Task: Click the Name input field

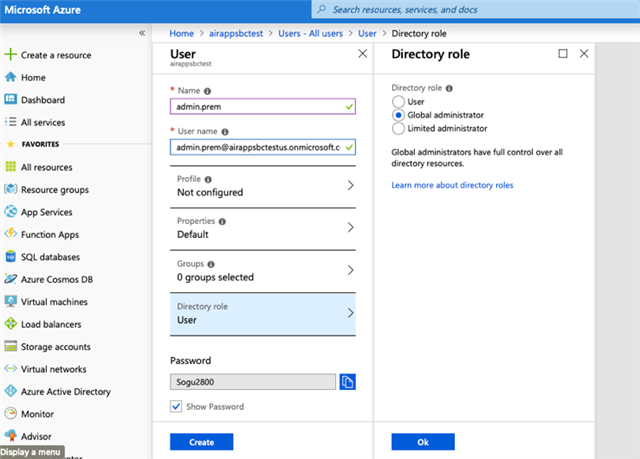Action: point(263,106)
